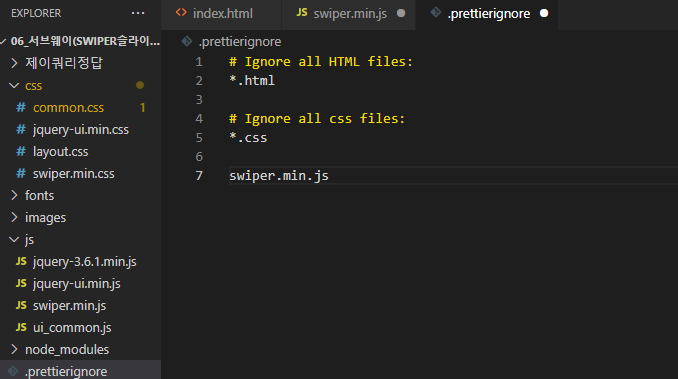Click the JS icon on swiper.min.js tab

coord(302,13)
